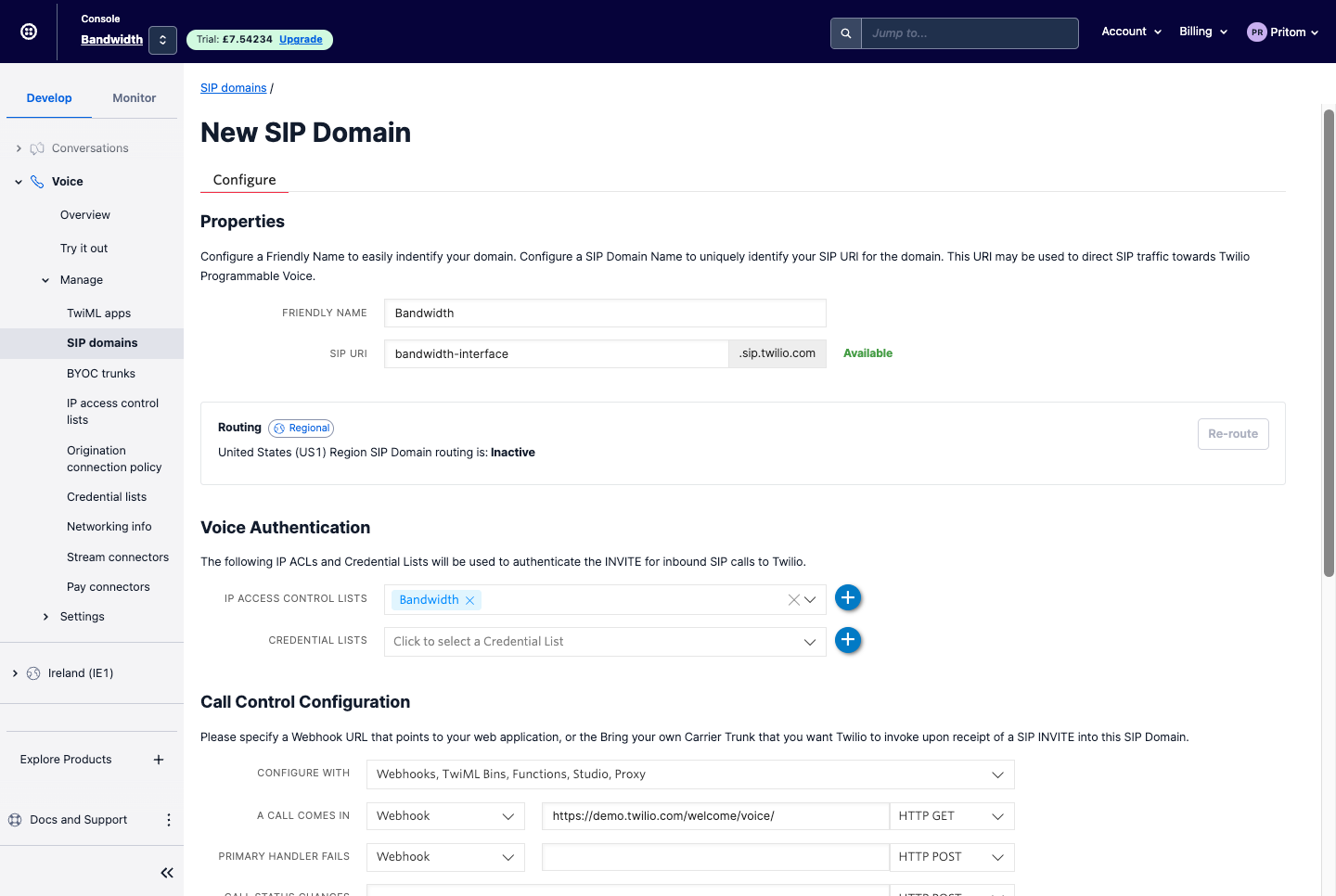Open BYOC trunks
This screenshot has height=896, width=1336.
click(x=101, y=374)
